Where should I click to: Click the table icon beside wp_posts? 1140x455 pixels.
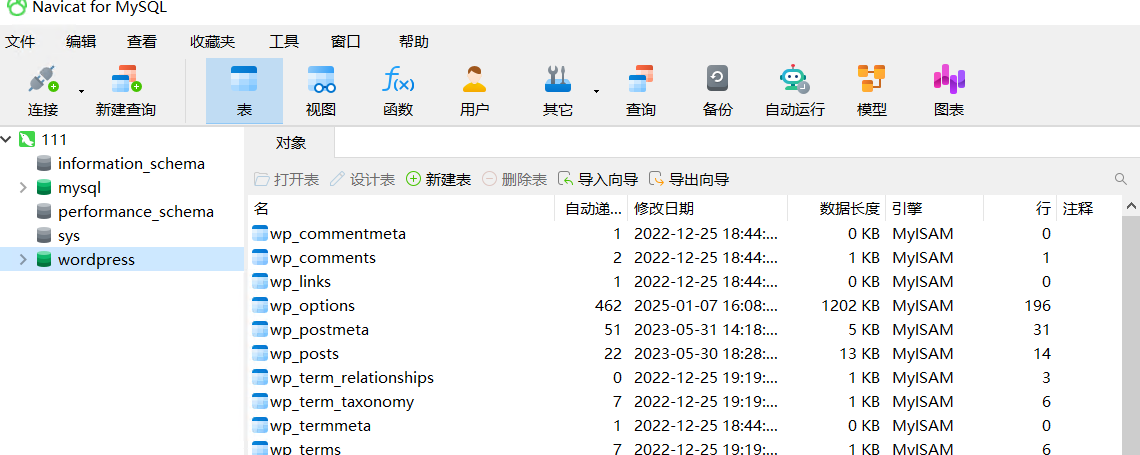[260, 353]
